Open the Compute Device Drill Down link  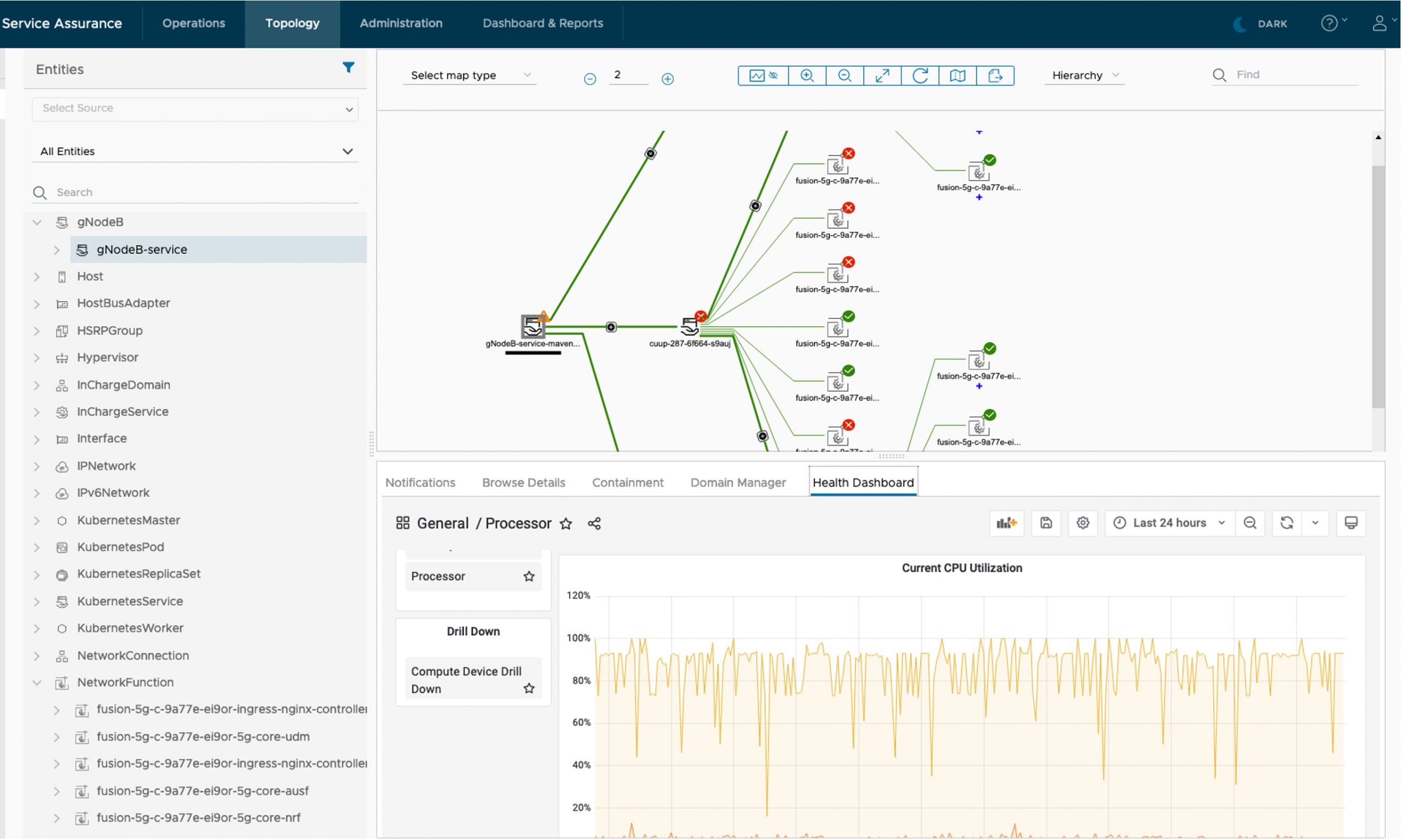pyautogui.click(x=465, y=680)
